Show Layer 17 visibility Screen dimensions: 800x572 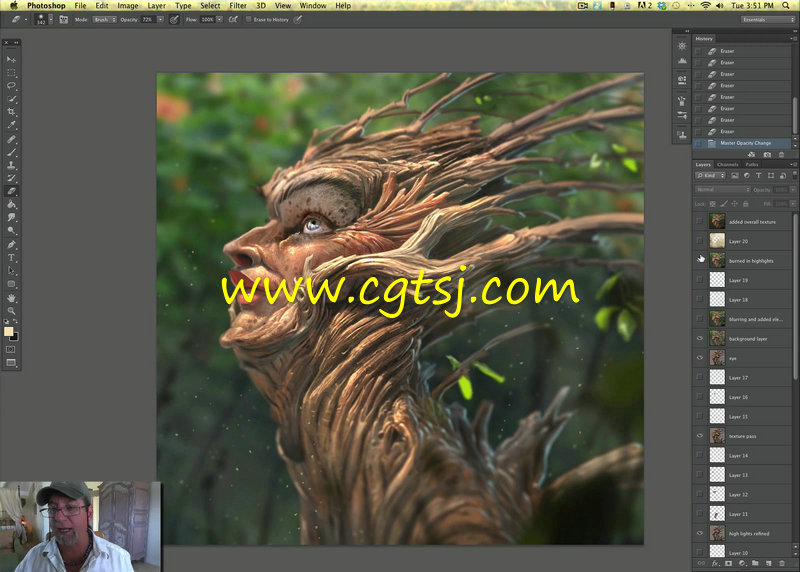click(x=700, y=378)
